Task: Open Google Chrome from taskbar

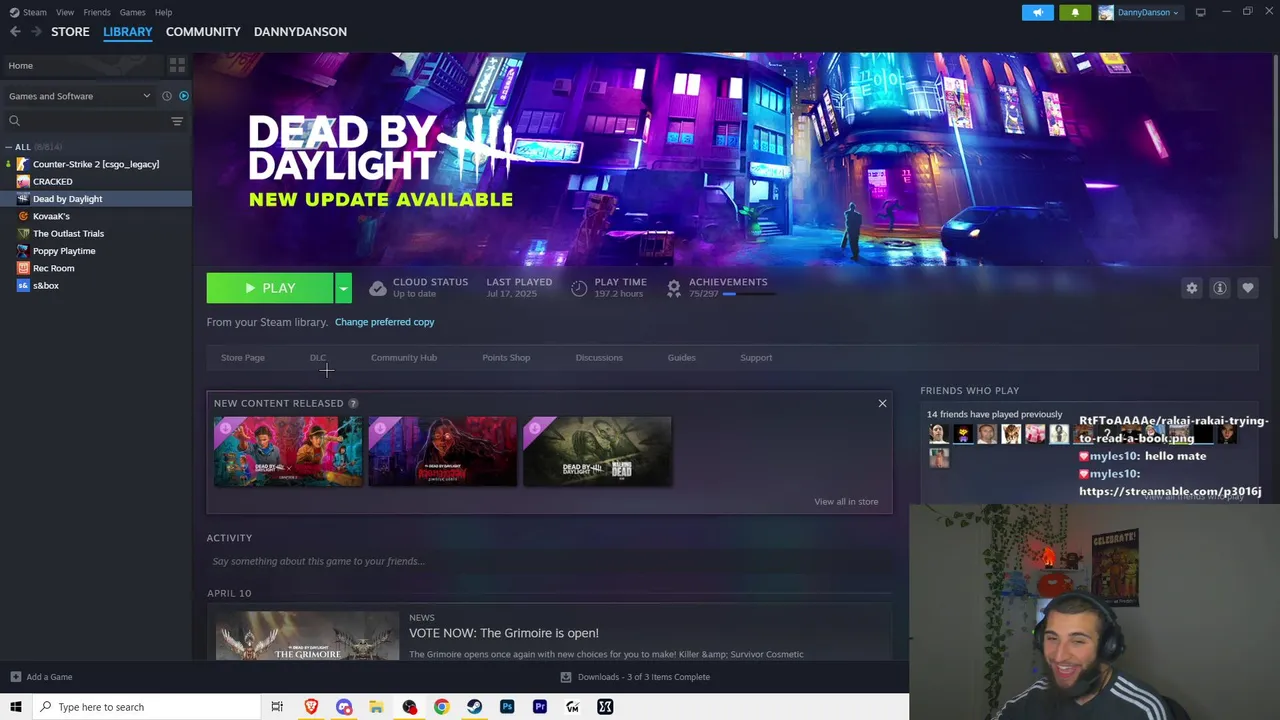Action: click(x=441, y=707)
